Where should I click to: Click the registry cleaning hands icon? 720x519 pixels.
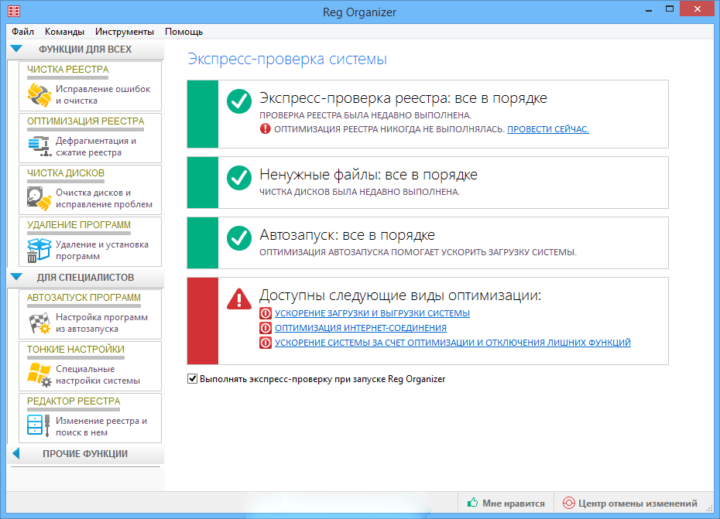point(39,95)
